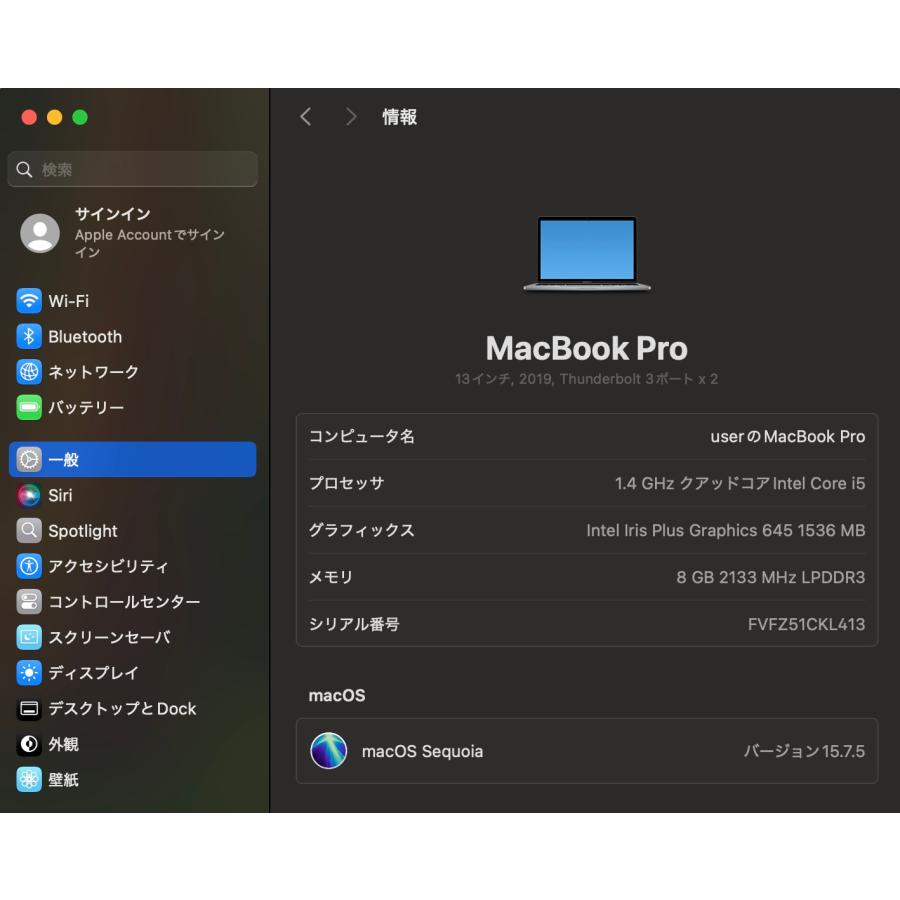
Task: Close the settings window red button
Action: (x=29, y=117)
